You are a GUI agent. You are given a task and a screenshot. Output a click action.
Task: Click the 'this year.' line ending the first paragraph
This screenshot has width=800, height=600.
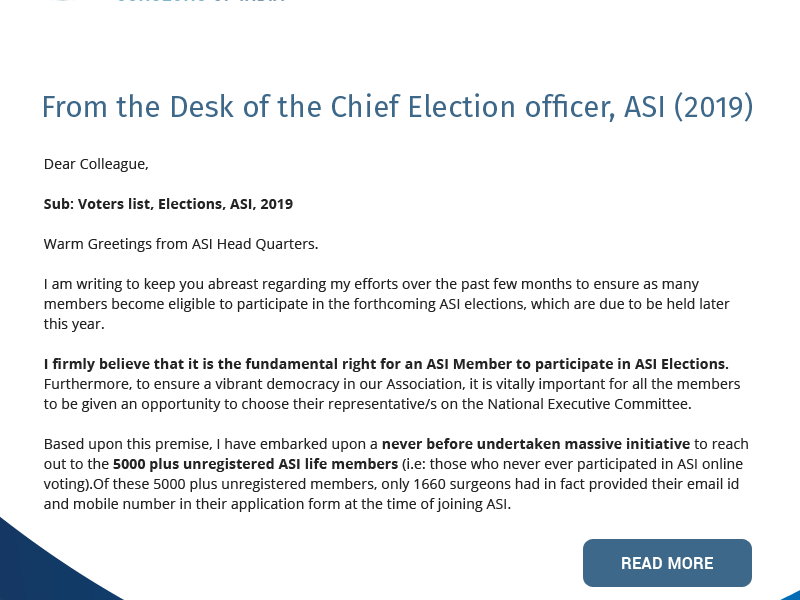(x=74, y=324)
